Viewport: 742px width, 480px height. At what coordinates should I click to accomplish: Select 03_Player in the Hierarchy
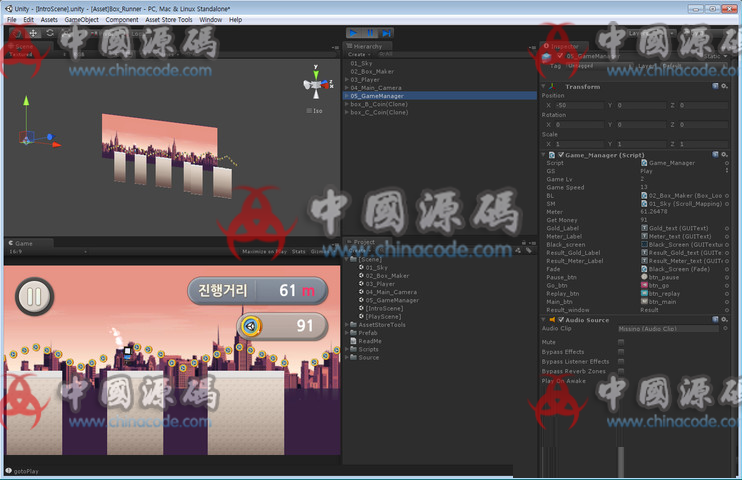click(x=366, y=79)
